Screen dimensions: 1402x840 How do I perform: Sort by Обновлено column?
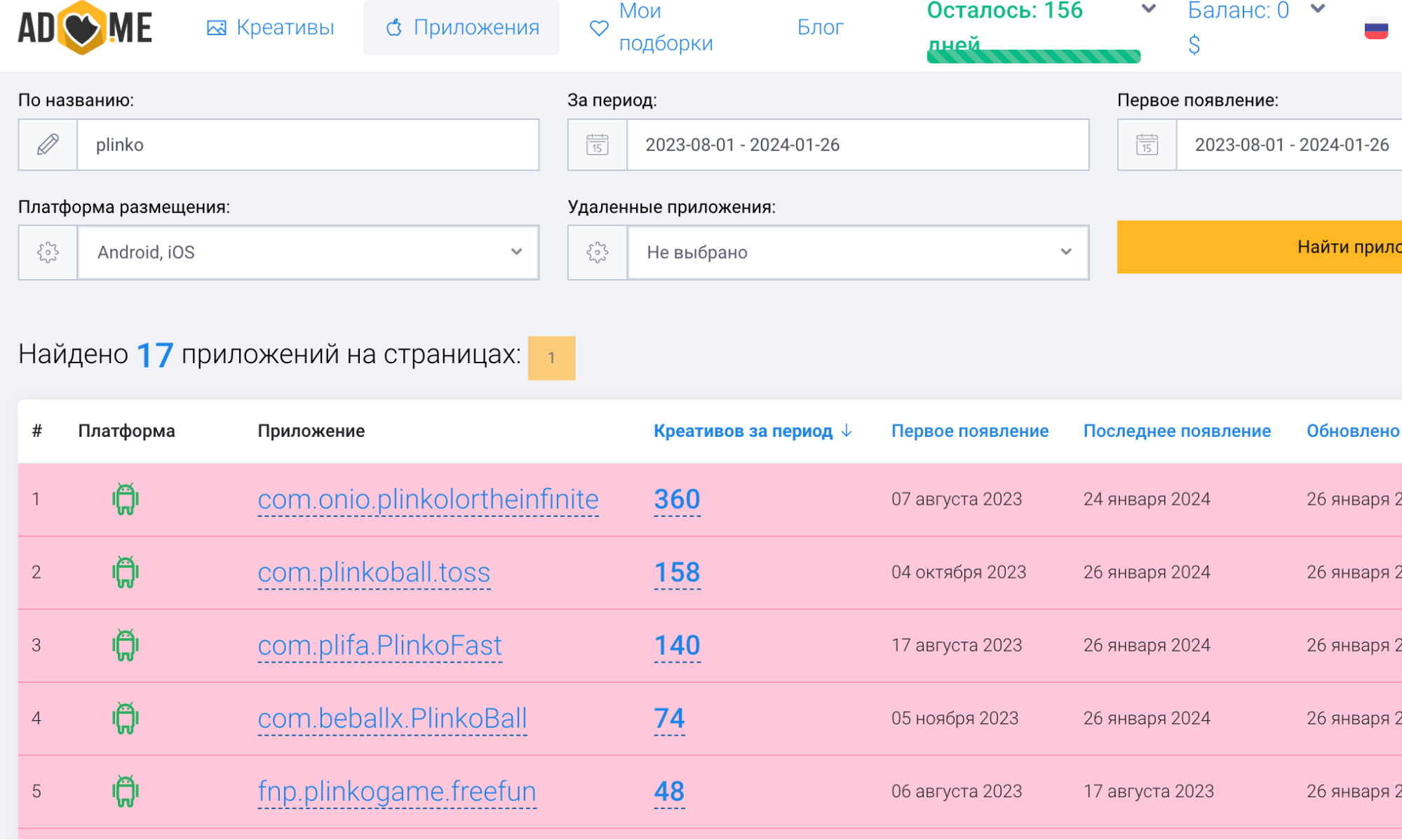[1353, 431]
